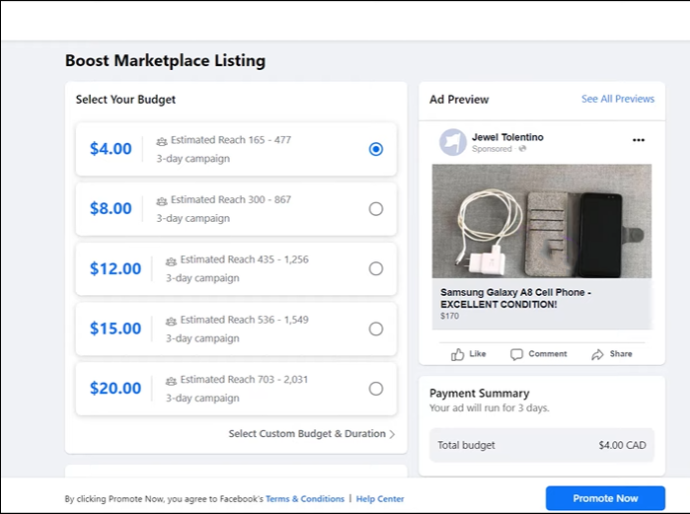The height and width of the screenshot is (514, 690).
Task: Click the people icon beside Estimated Reach 536 - 1,549
Action: tap(171, 321)
